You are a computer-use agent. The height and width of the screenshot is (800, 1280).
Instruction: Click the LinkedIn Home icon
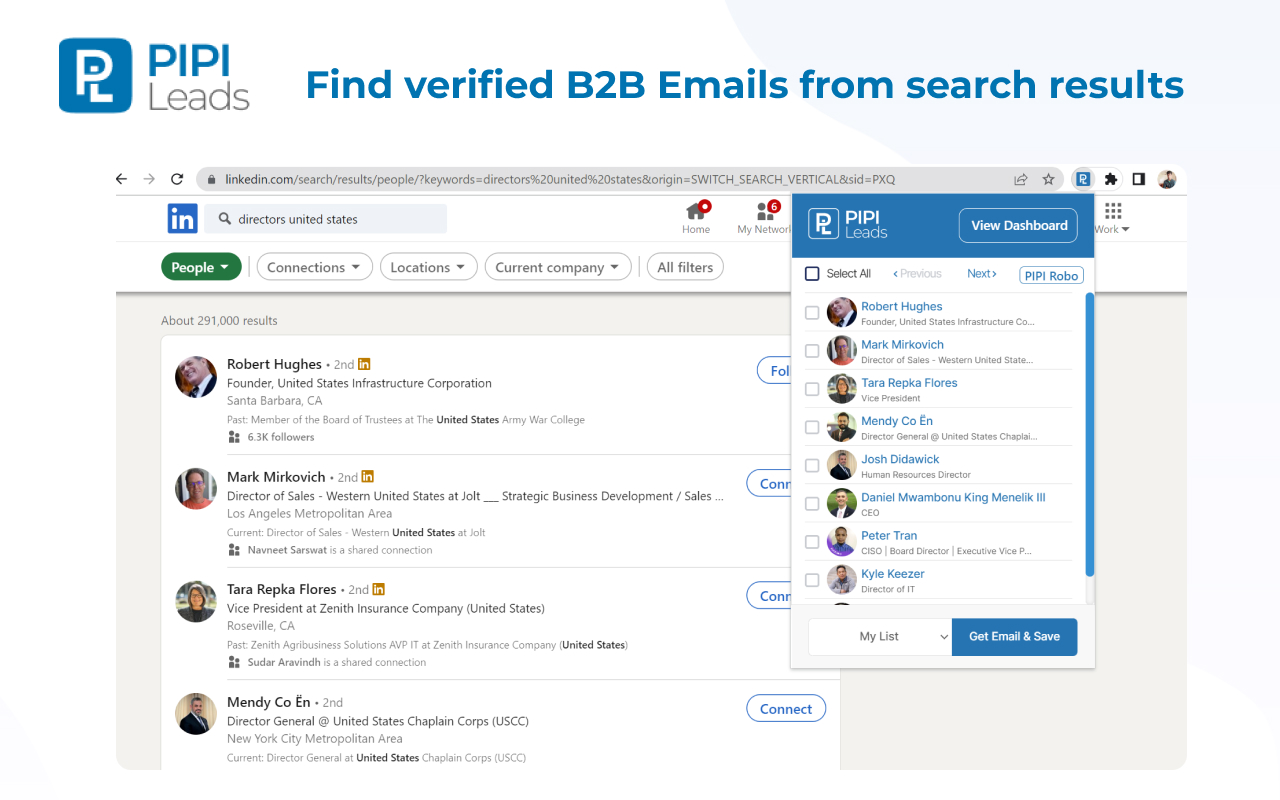coord(696,213)
